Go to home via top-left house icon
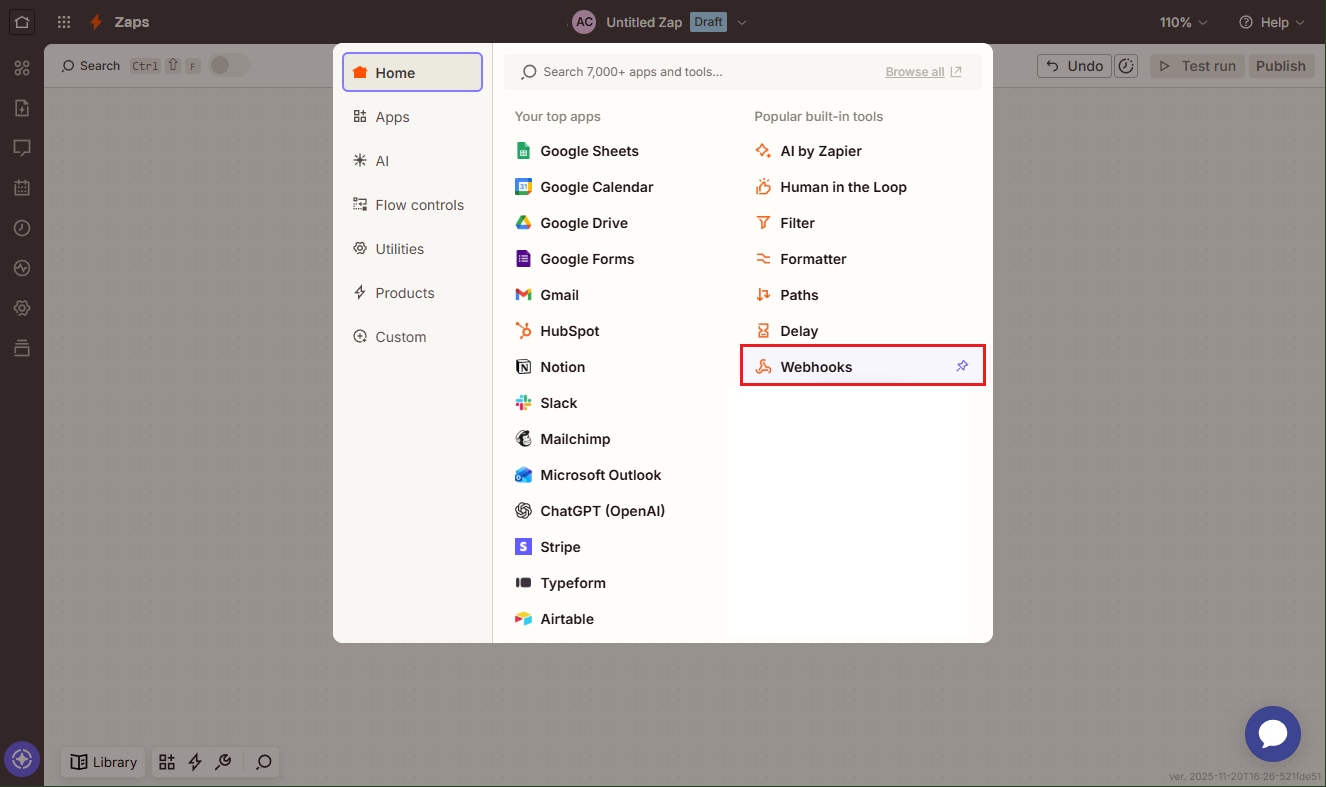This screenshot has height=787, width=1326. 22,22
